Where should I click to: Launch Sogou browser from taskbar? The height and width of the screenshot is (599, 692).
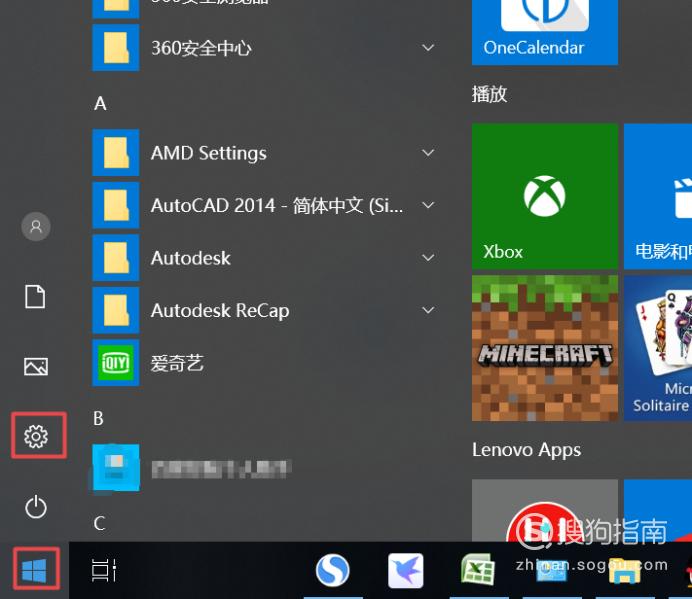[333, 570]
